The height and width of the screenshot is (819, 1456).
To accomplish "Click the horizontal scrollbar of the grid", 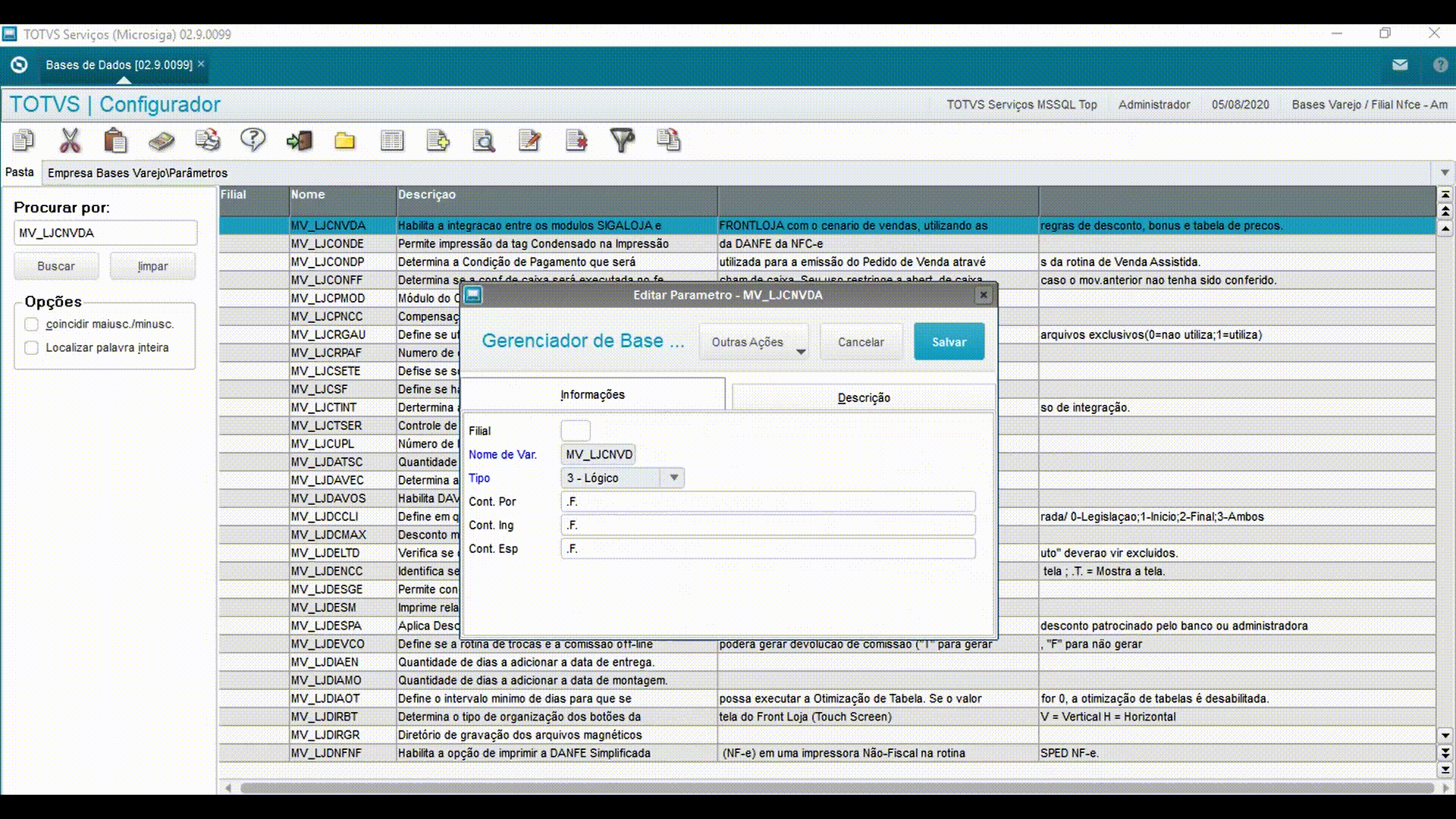I will [836, 788].
